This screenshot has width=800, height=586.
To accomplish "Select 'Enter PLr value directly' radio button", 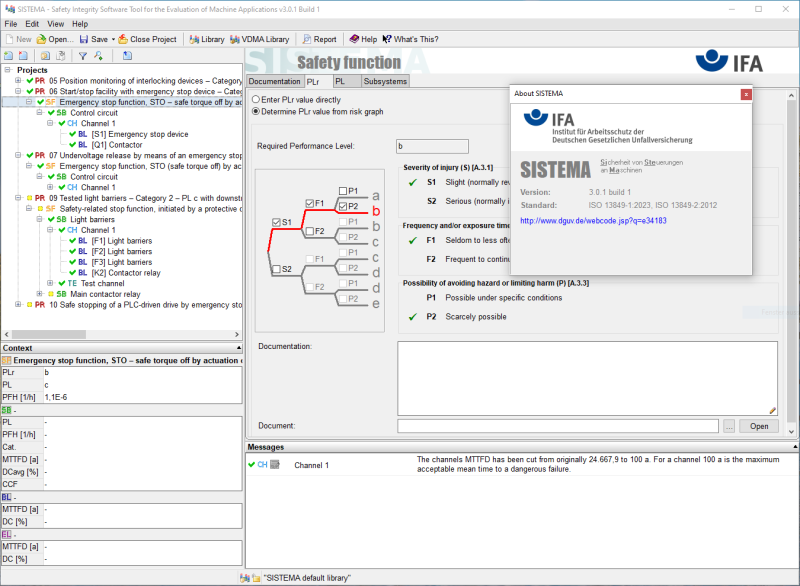I will coord(254,100).
